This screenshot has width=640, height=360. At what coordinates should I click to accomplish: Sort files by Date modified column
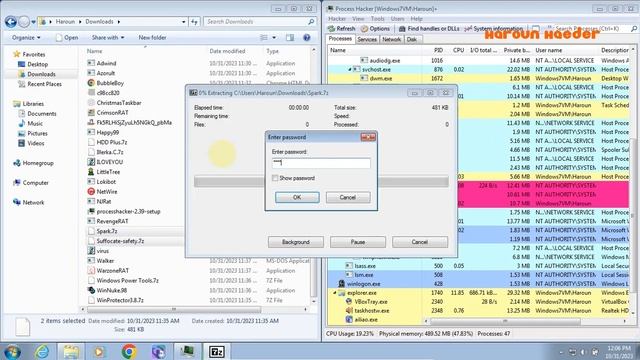point(227,51)
